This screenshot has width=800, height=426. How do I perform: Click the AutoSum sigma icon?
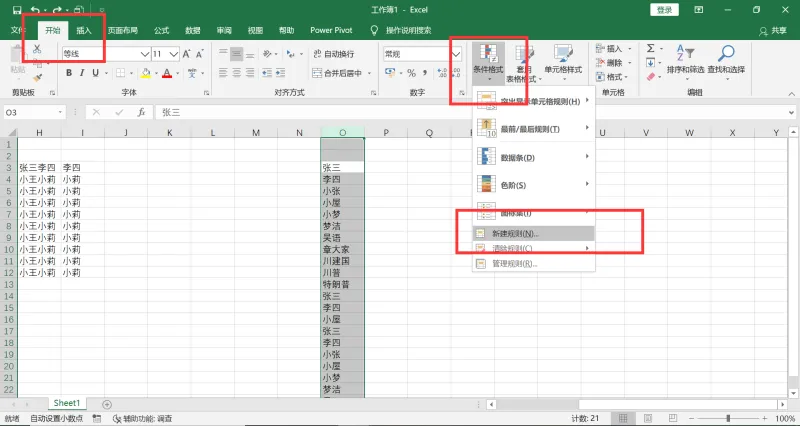click(x=651, y=48)
